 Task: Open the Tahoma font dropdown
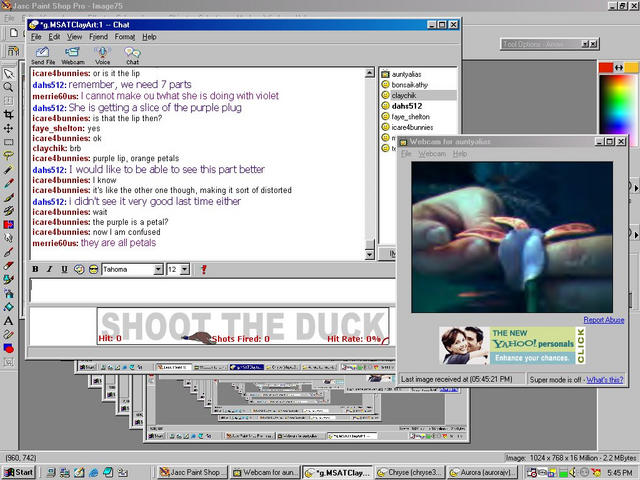click(x=158, y=269)
